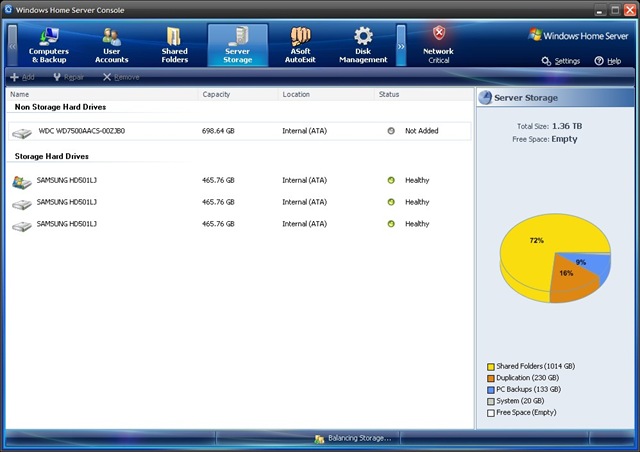The height and width of the screenshot is (452, 640).
Task: Open User Accounts tab
Action: pyautogui.click(x=111, y=45)
